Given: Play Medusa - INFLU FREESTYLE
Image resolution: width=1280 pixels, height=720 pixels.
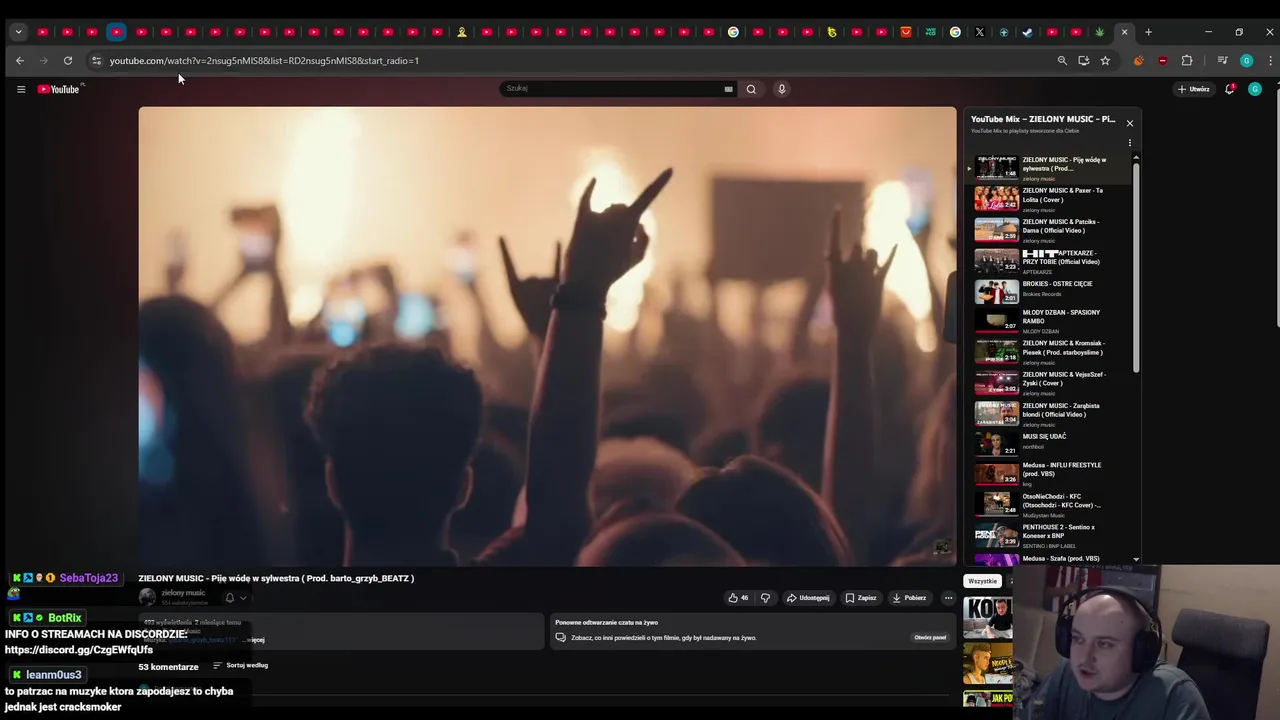Looking at the screenshot, I should pyautogui.click(x=1047, y=474).
